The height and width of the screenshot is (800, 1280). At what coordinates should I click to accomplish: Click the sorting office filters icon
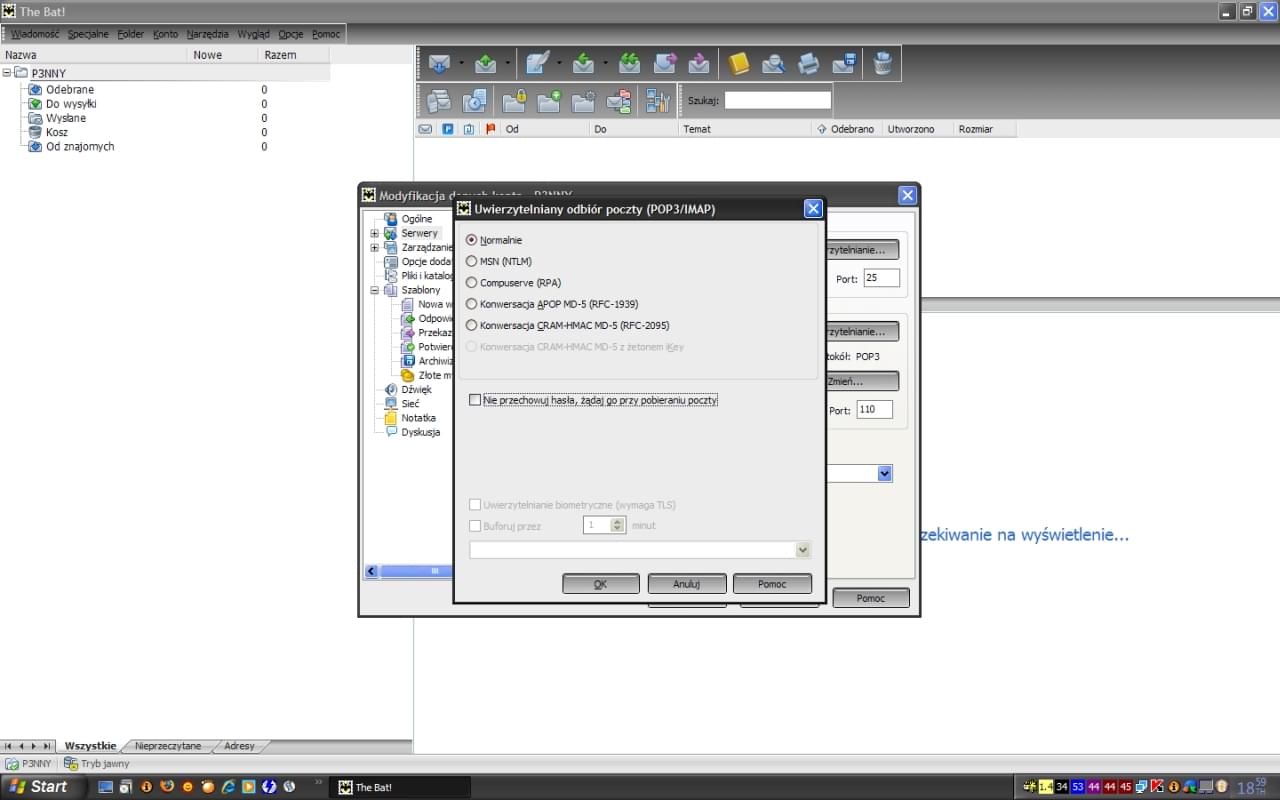[619, 100]
